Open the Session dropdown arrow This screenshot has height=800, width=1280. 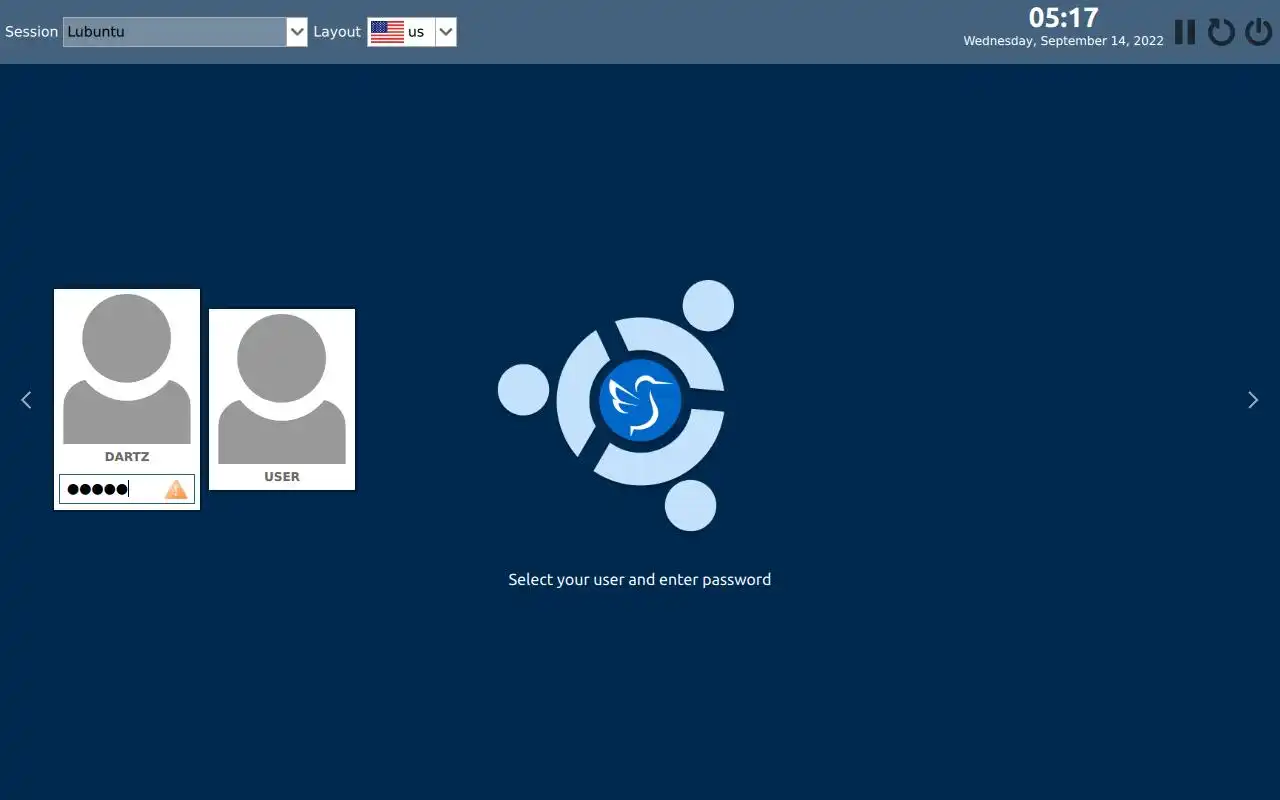297,32
